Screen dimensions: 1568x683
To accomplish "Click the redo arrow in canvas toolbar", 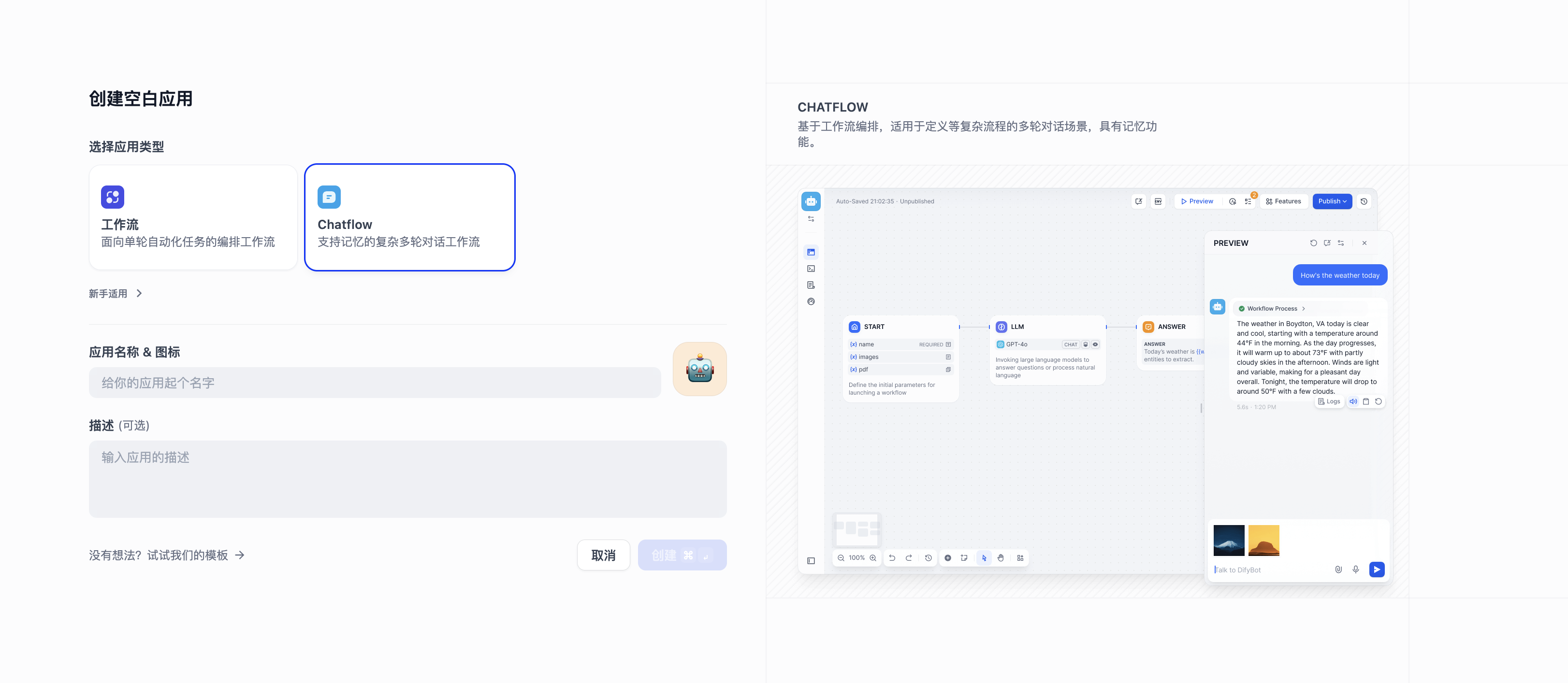I will click(909, 558).
